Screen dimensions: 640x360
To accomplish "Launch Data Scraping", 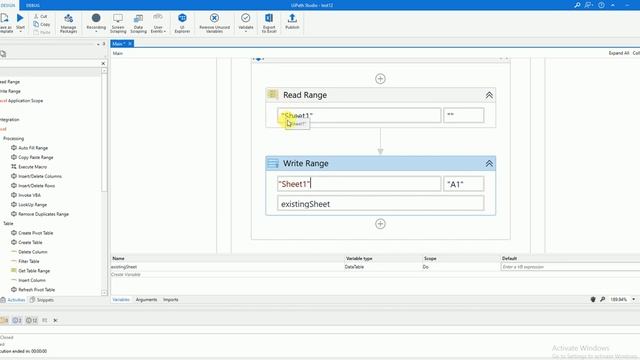I will tap(138, 23).
